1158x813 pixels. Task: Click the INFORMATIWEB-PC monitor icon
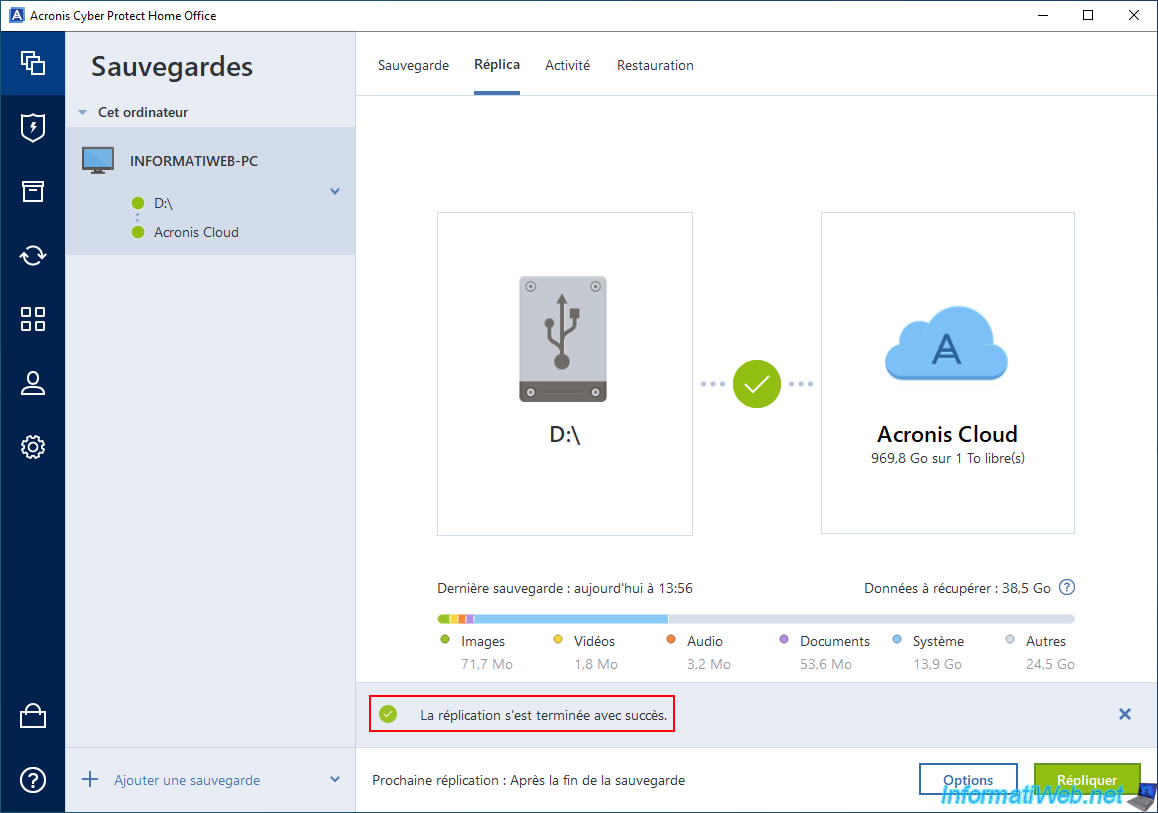pyautogui.click(x=97, y=160)
